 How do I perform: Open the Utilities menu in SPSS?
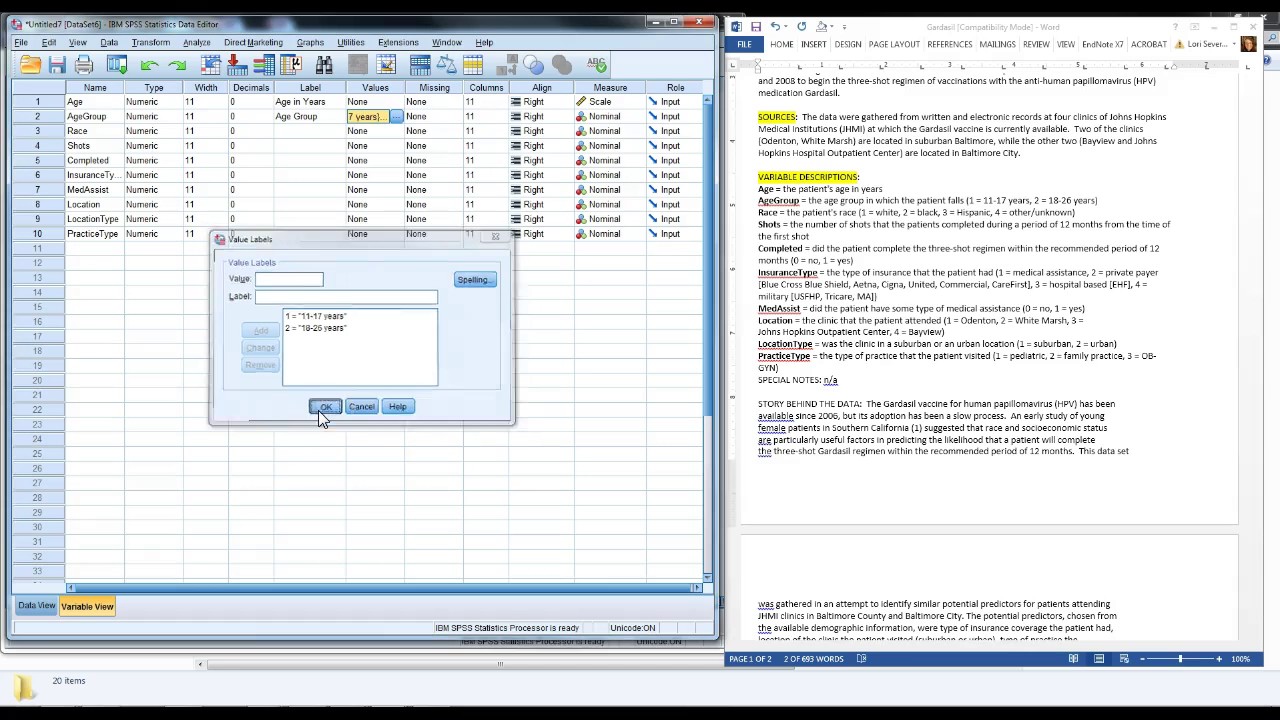[x=350, y=43]
